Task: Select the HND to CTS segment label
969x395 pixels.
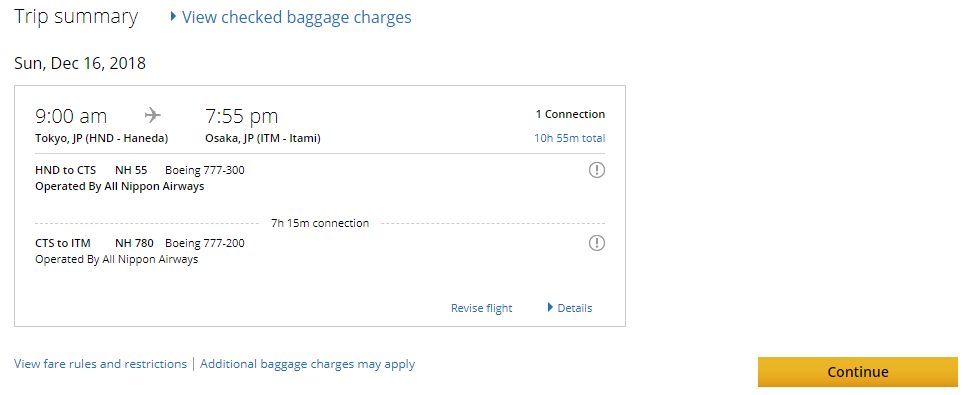Action: [x=66, y=170]
